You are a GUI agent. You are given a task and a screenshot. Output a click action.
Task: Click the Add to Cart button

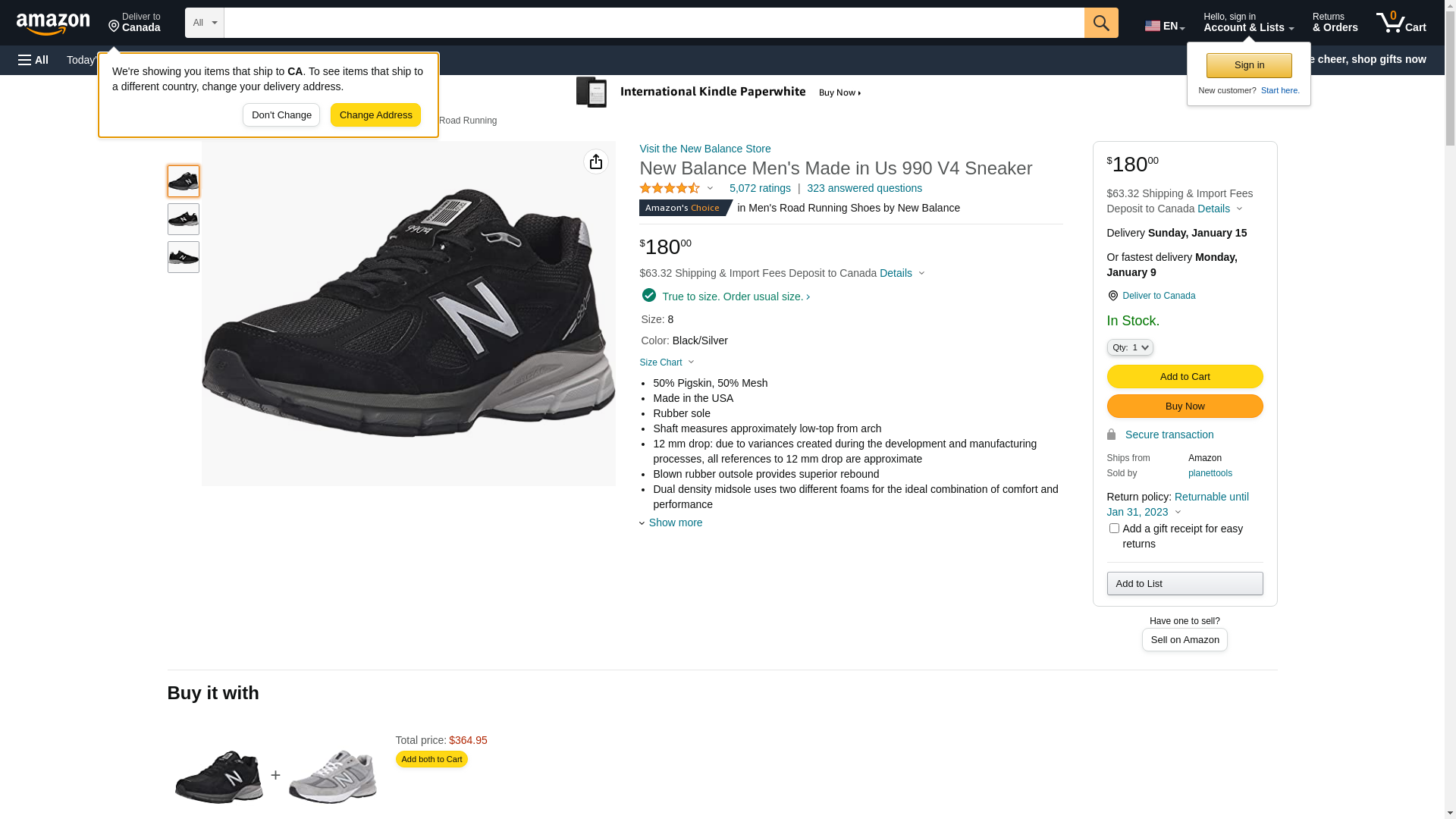tap(1185, 377)
